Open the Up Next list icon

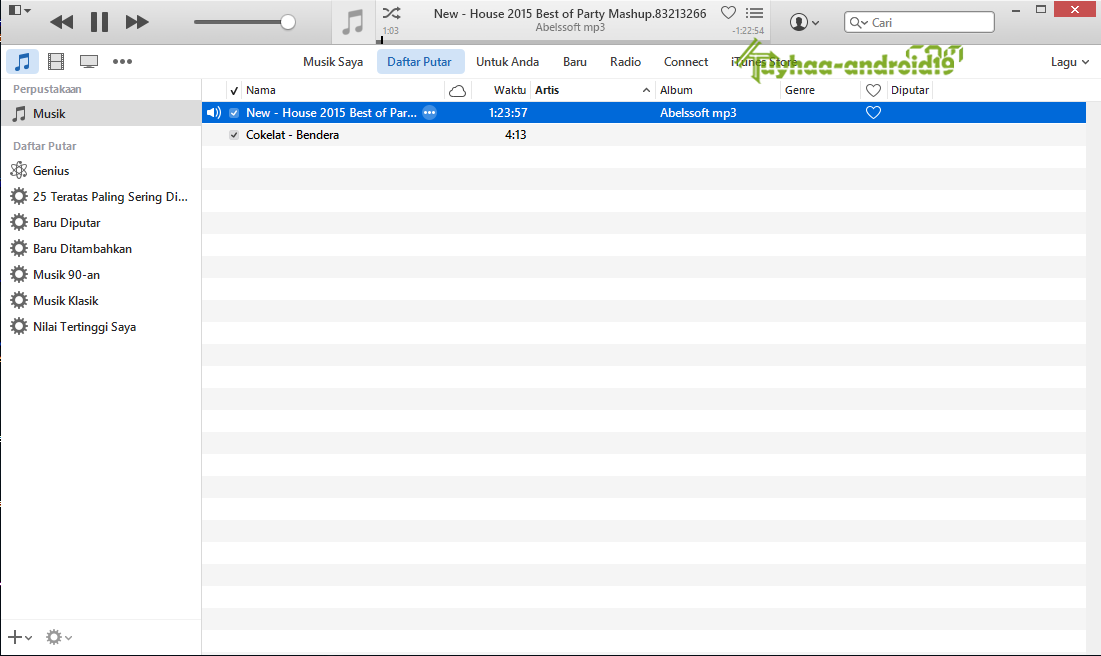click(x=754, y=13)
